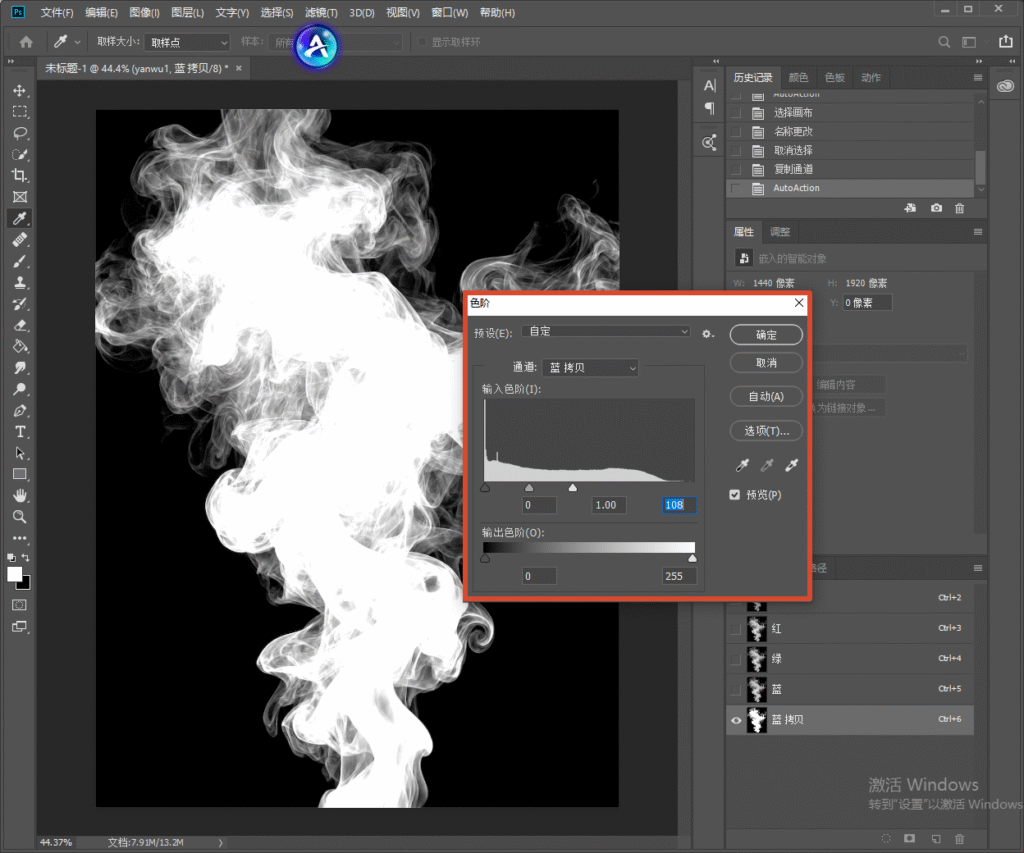This screenshot has width=1024, height=853.
Task: Toggle history brush source for 复制通道
Action: click(736, 170)
